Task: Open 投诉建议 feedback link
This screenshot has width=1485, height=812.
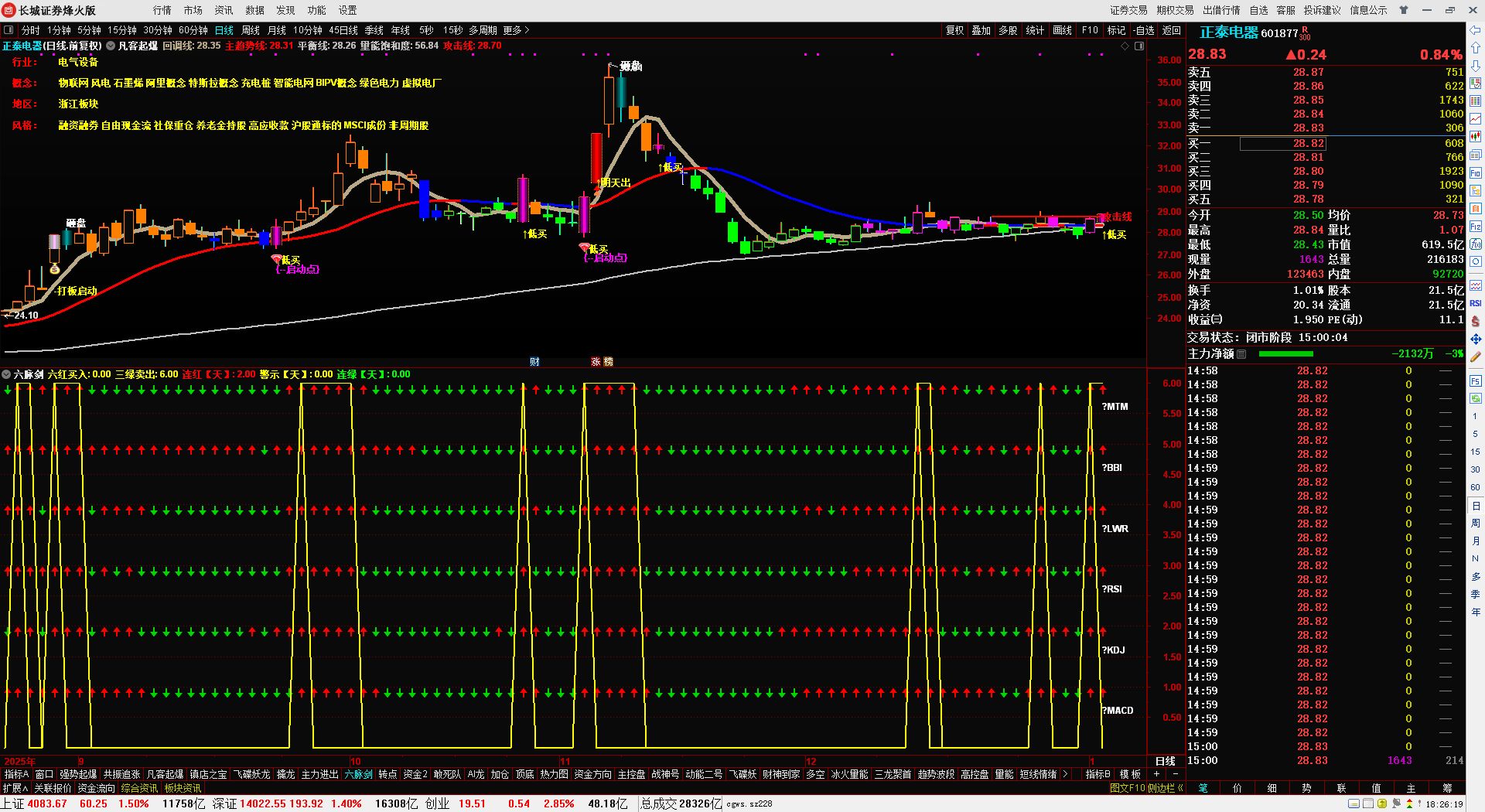Action: [1322, 10]
